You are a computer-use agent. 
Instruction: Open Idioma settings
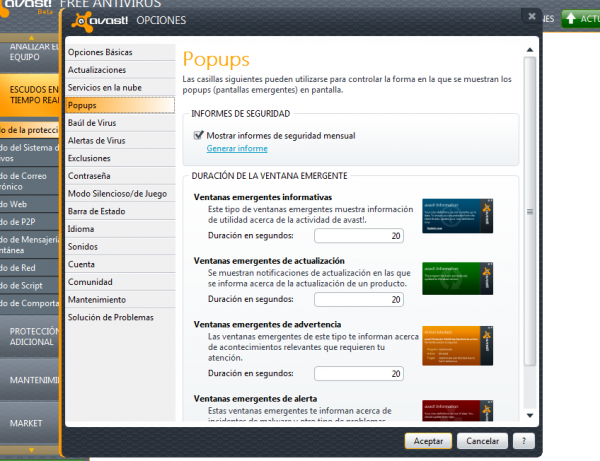pos(120,228)
